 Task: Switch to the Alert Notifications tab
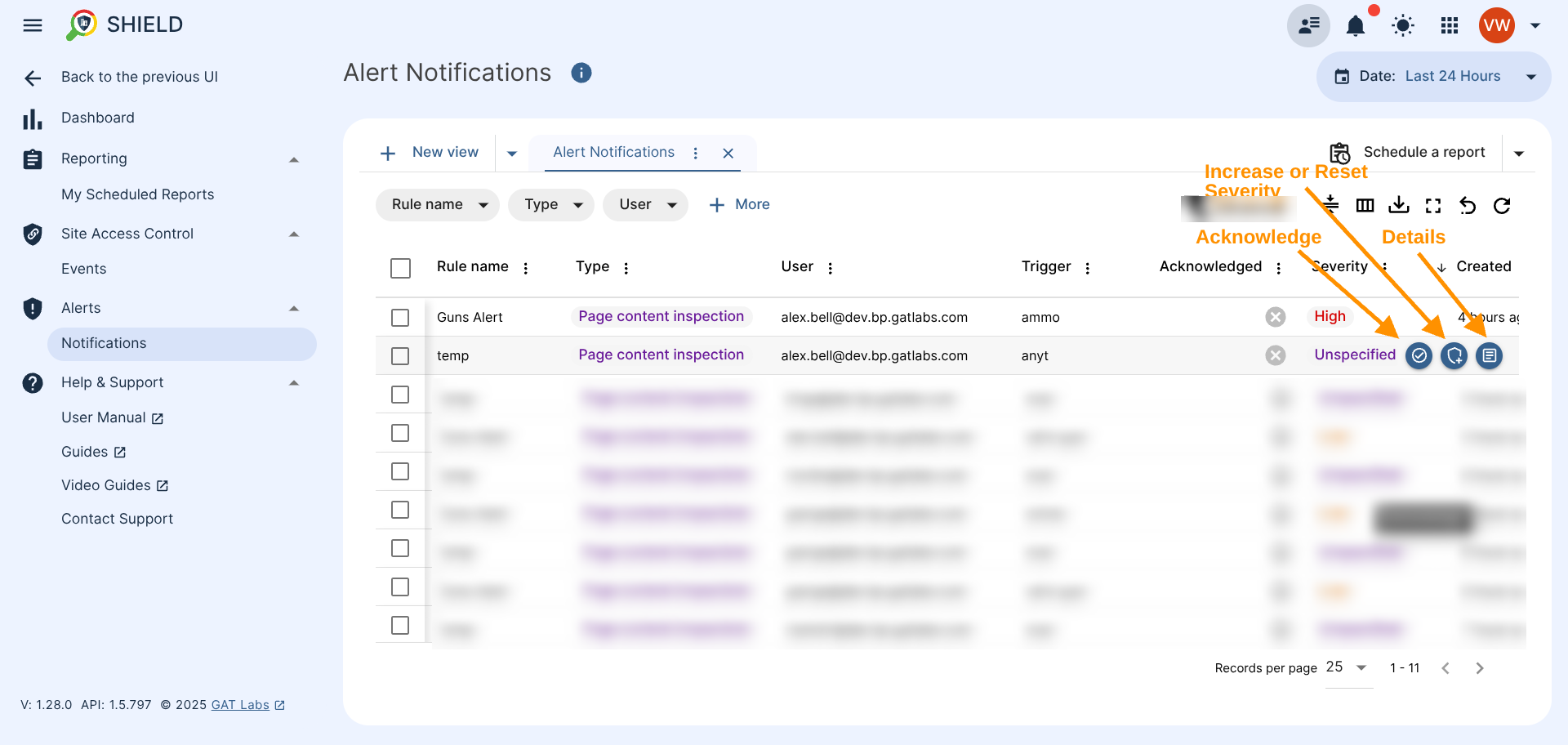click(x=614, y=153)
